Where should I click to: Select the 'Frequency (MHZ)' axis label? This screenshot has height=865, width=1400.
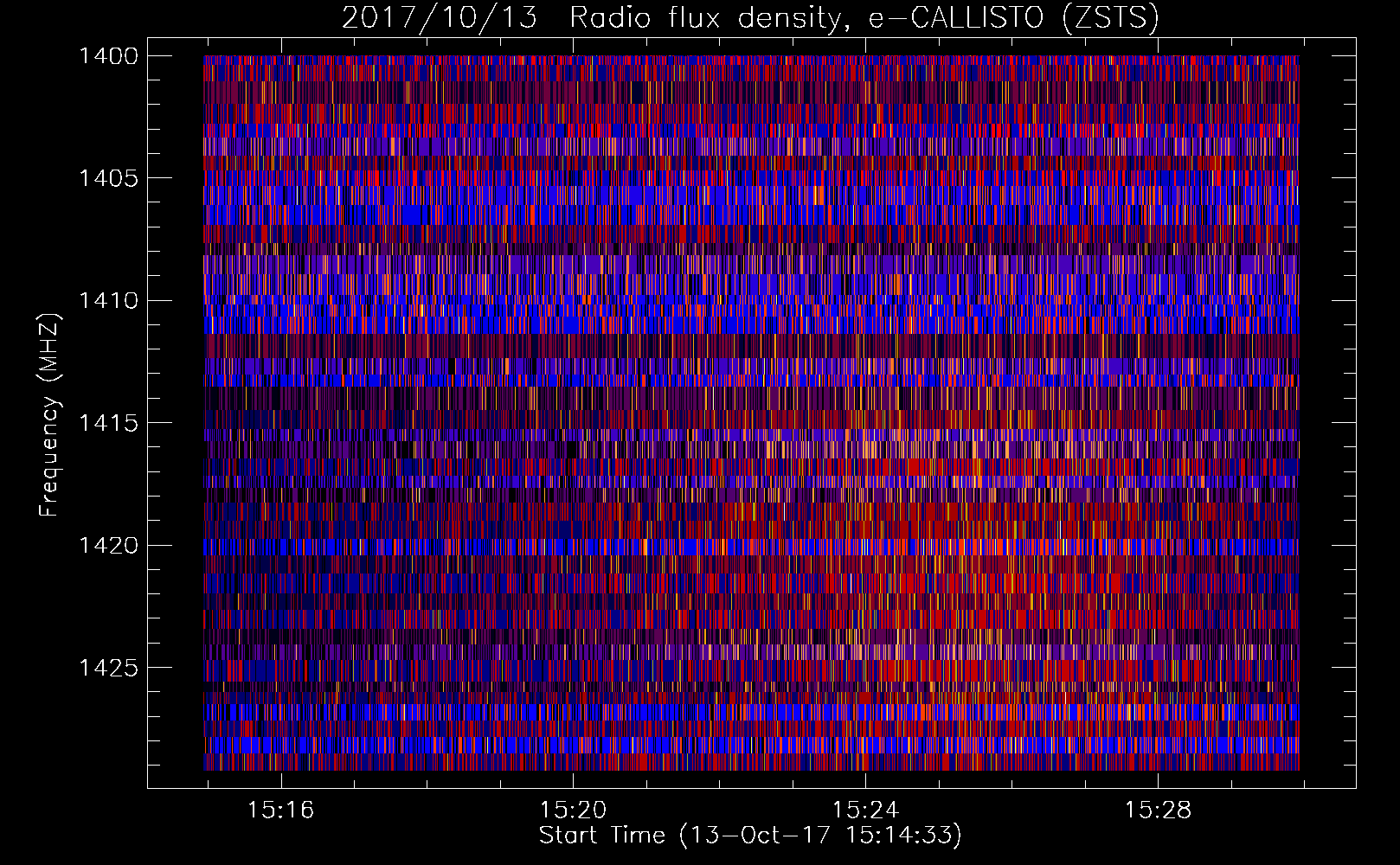(x=49, y=415)
